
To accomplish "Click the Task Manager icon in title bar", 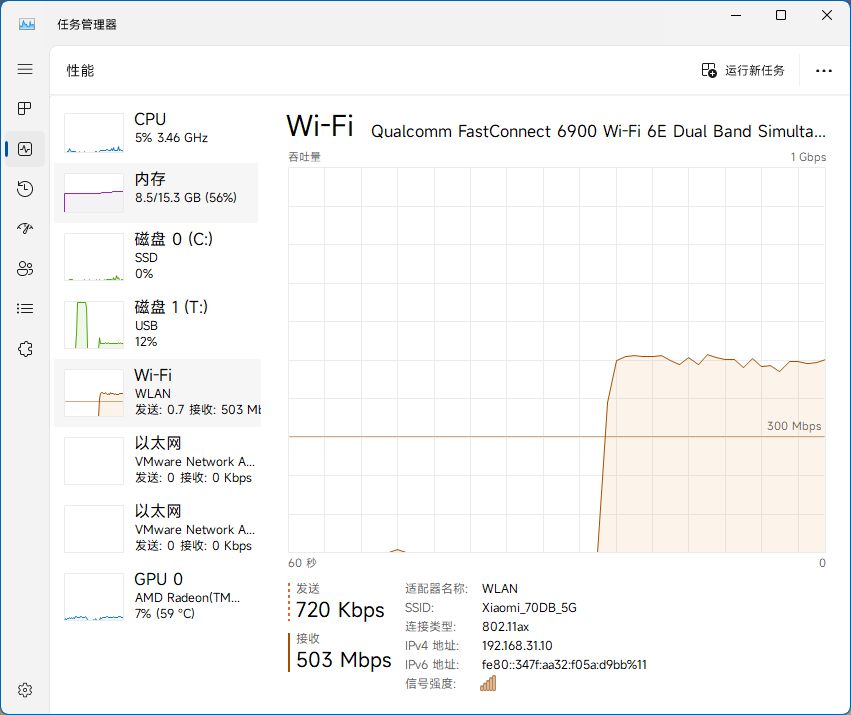I will point(25,22).
